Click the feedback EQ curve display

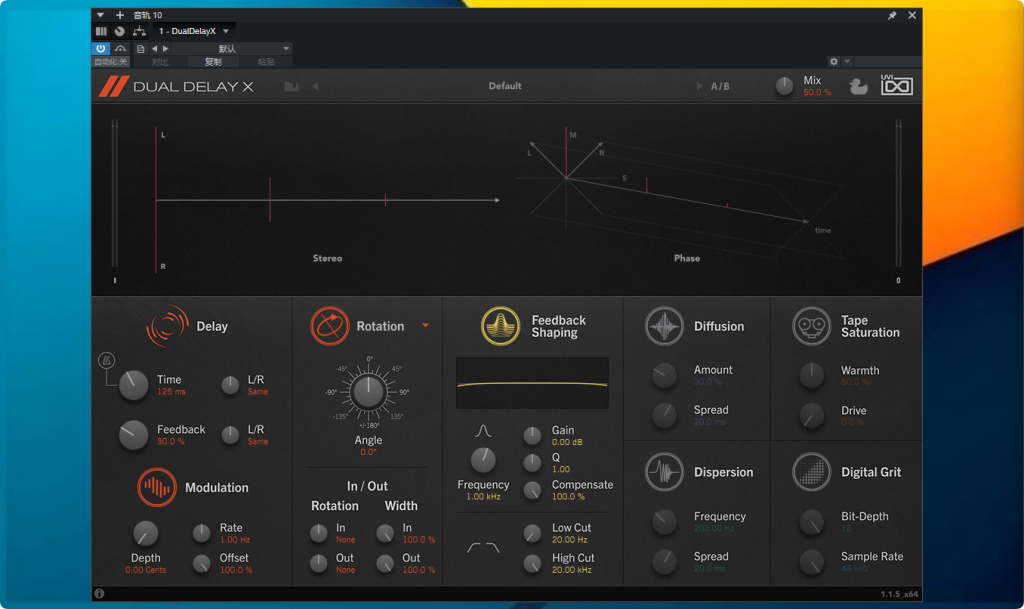(532, 383)
